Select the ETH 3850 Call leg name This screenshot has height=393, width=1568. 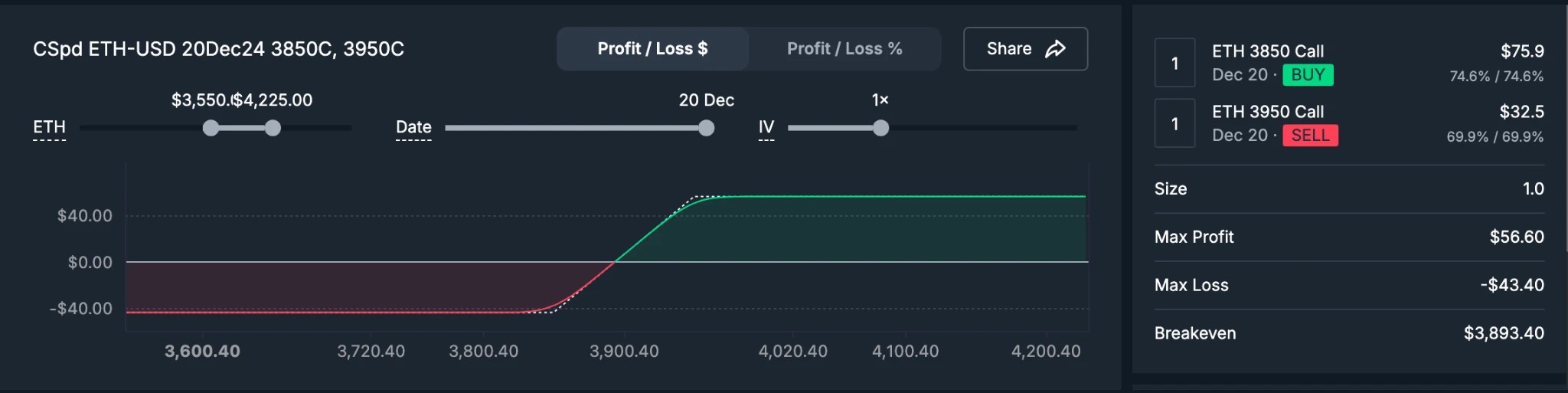(x=1267, y=51)
